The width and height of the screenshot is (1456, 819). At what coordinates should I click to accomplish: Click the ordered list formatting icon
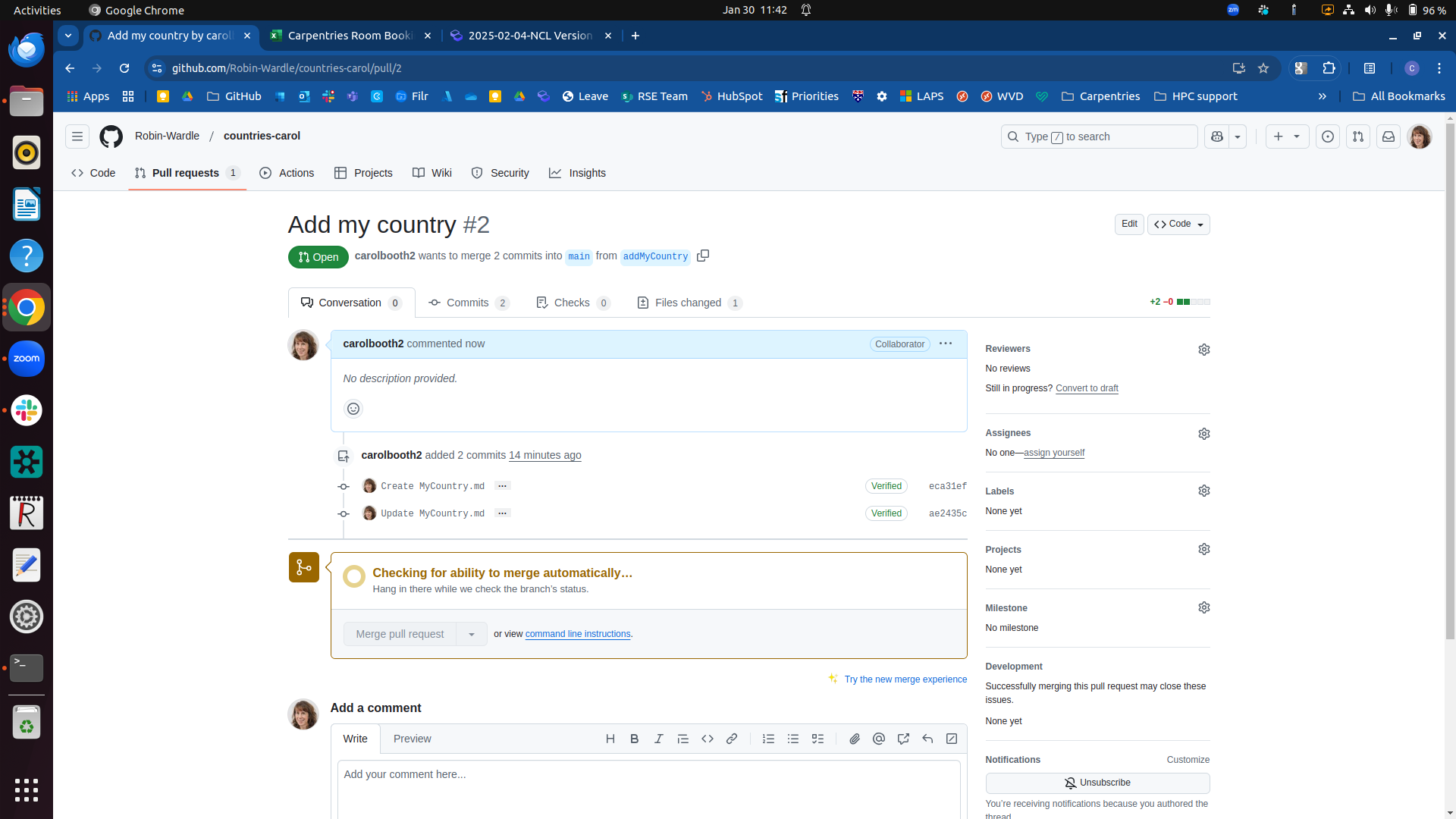[769, 738]
